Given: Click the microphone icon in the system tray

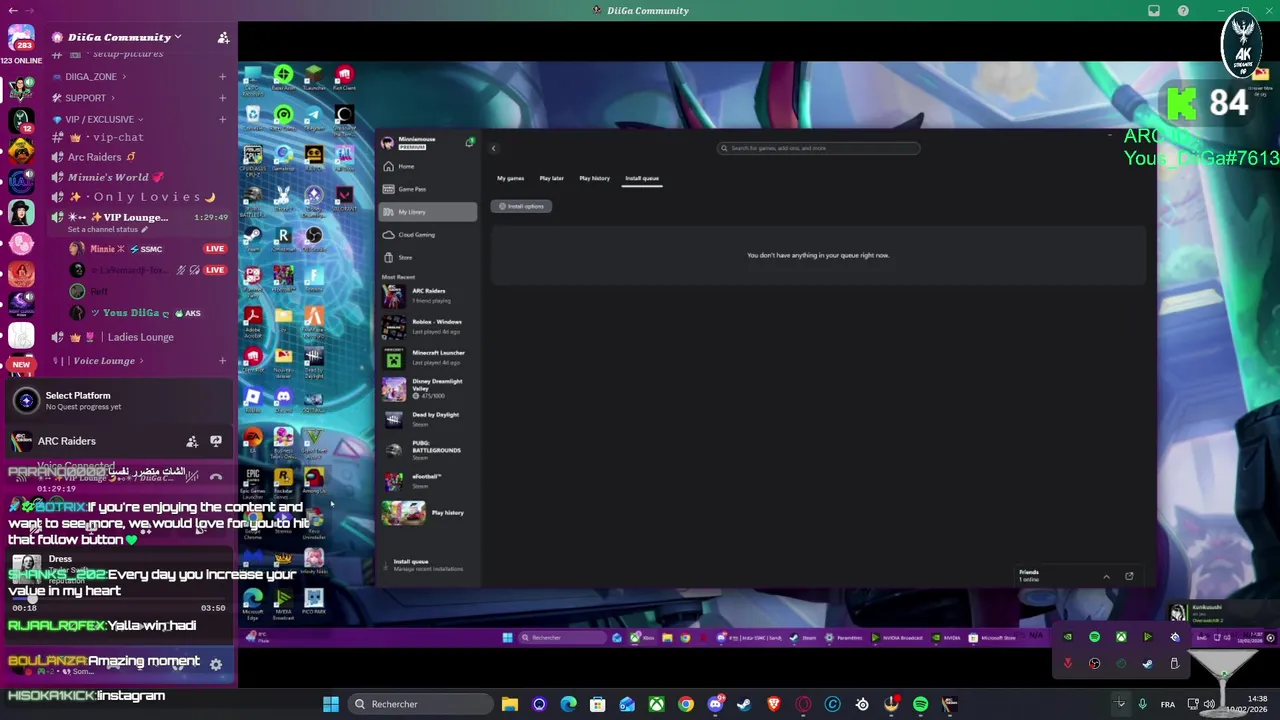Looking at the screenshot, I should (x=1142, y=704).
